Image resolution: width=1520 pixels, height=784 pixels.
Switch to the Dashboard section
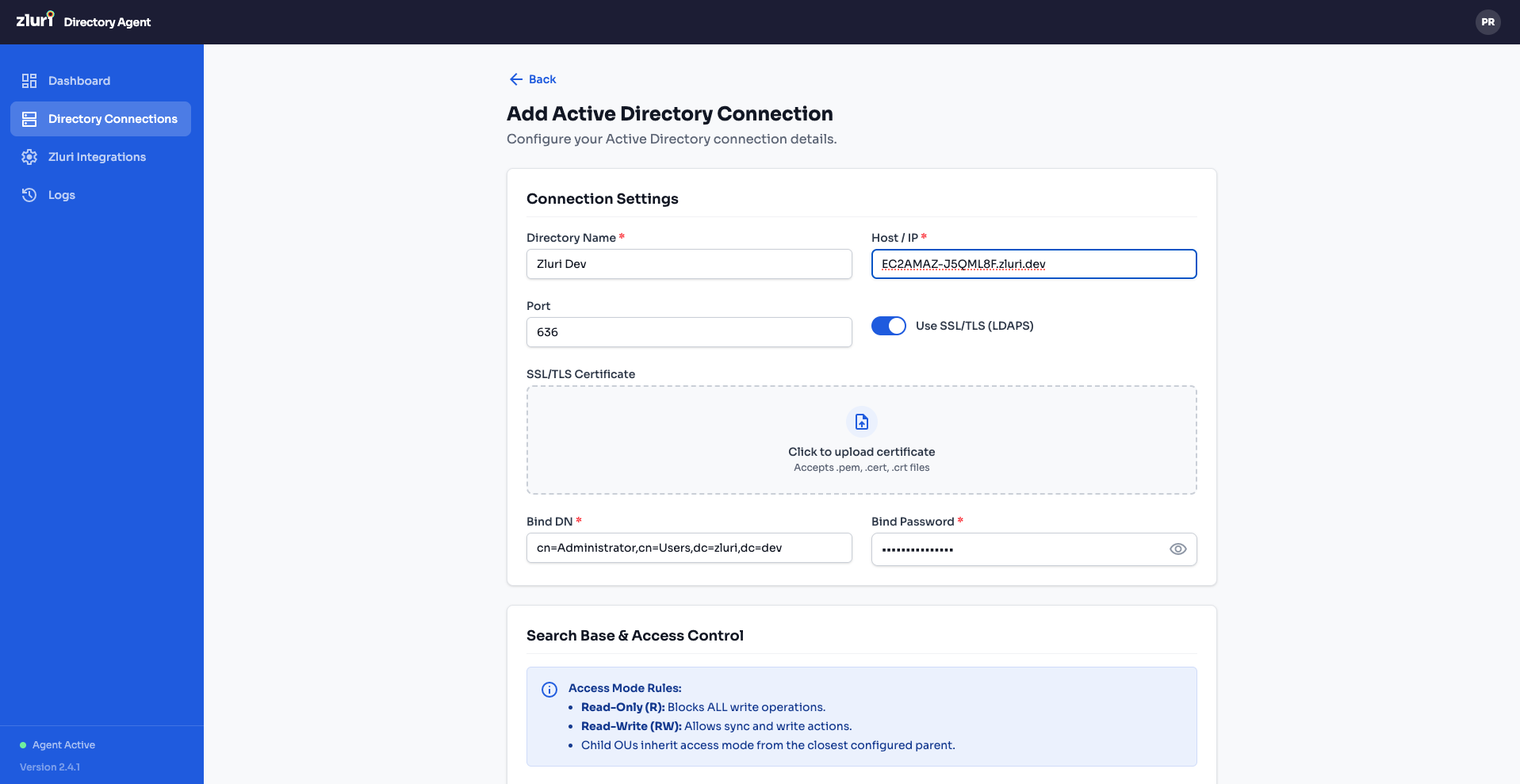(x=78, y=80)
